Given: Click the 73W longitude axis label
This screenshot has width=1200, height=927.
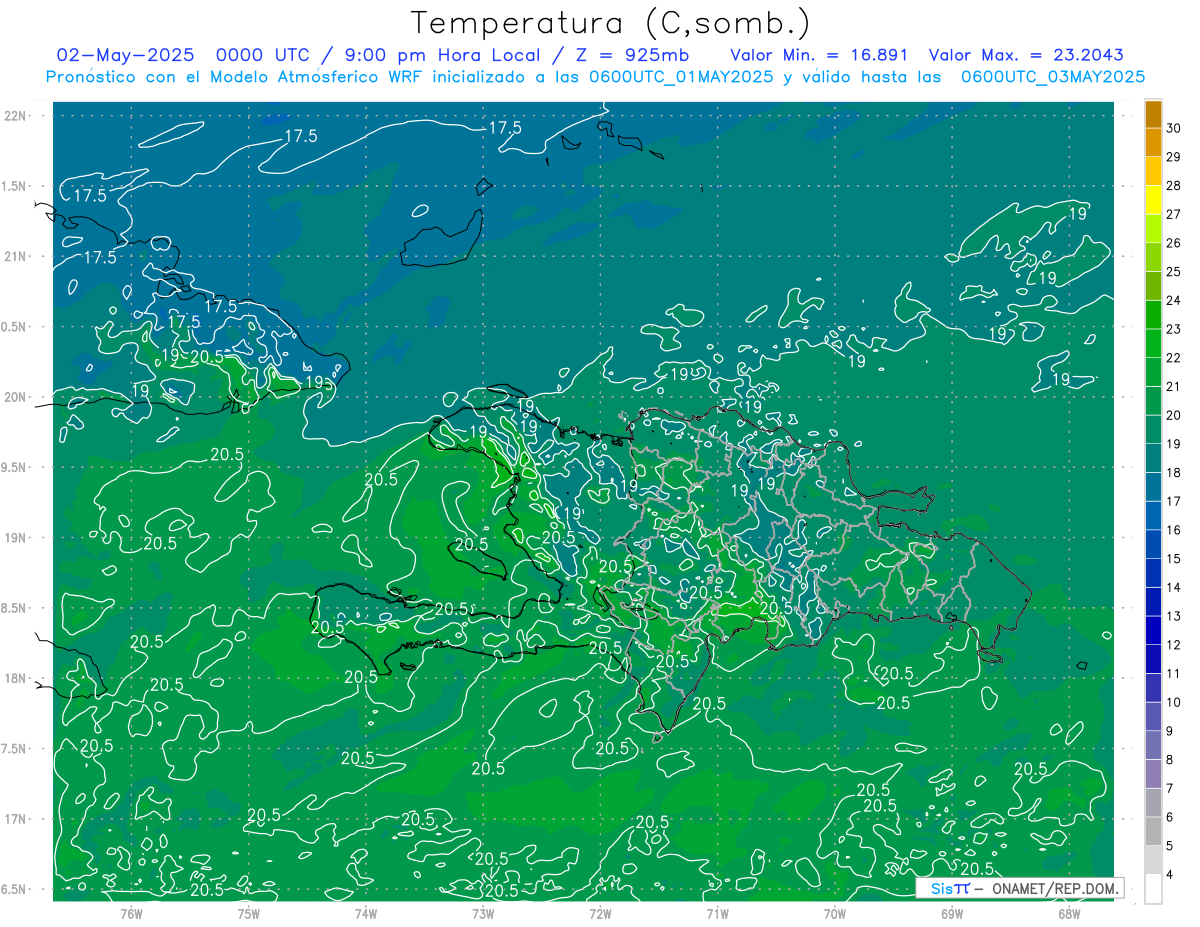Looking at the screenshot, I should (x=483, y=913).
